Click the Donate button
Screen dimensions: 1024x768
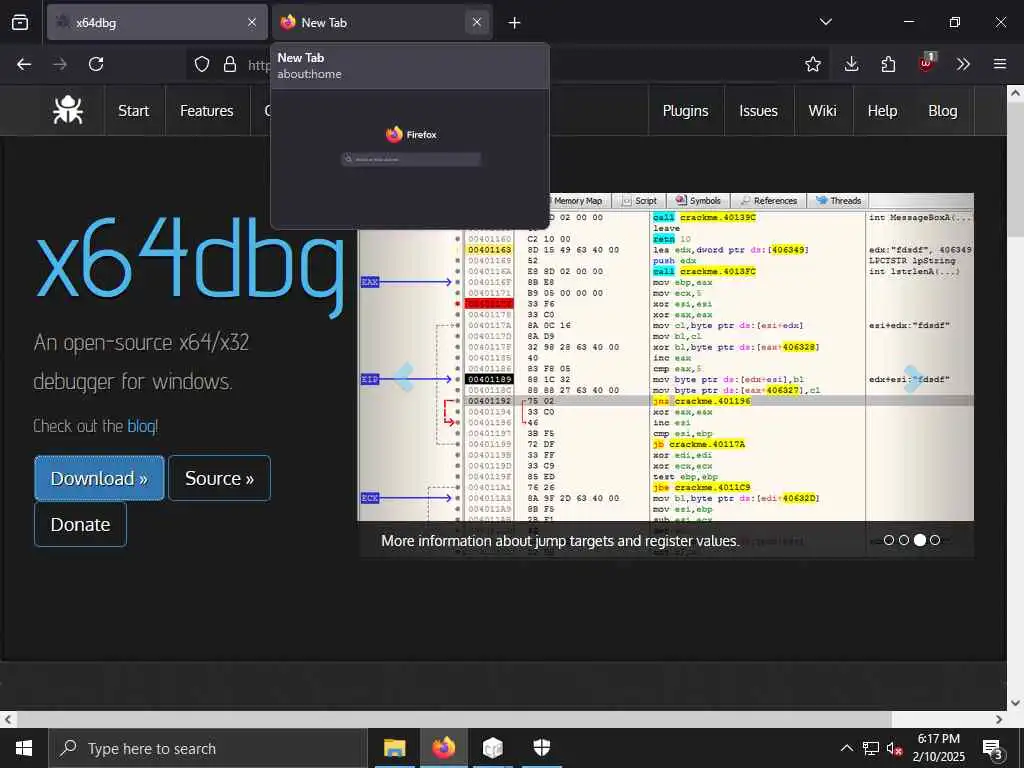(80, 524)
